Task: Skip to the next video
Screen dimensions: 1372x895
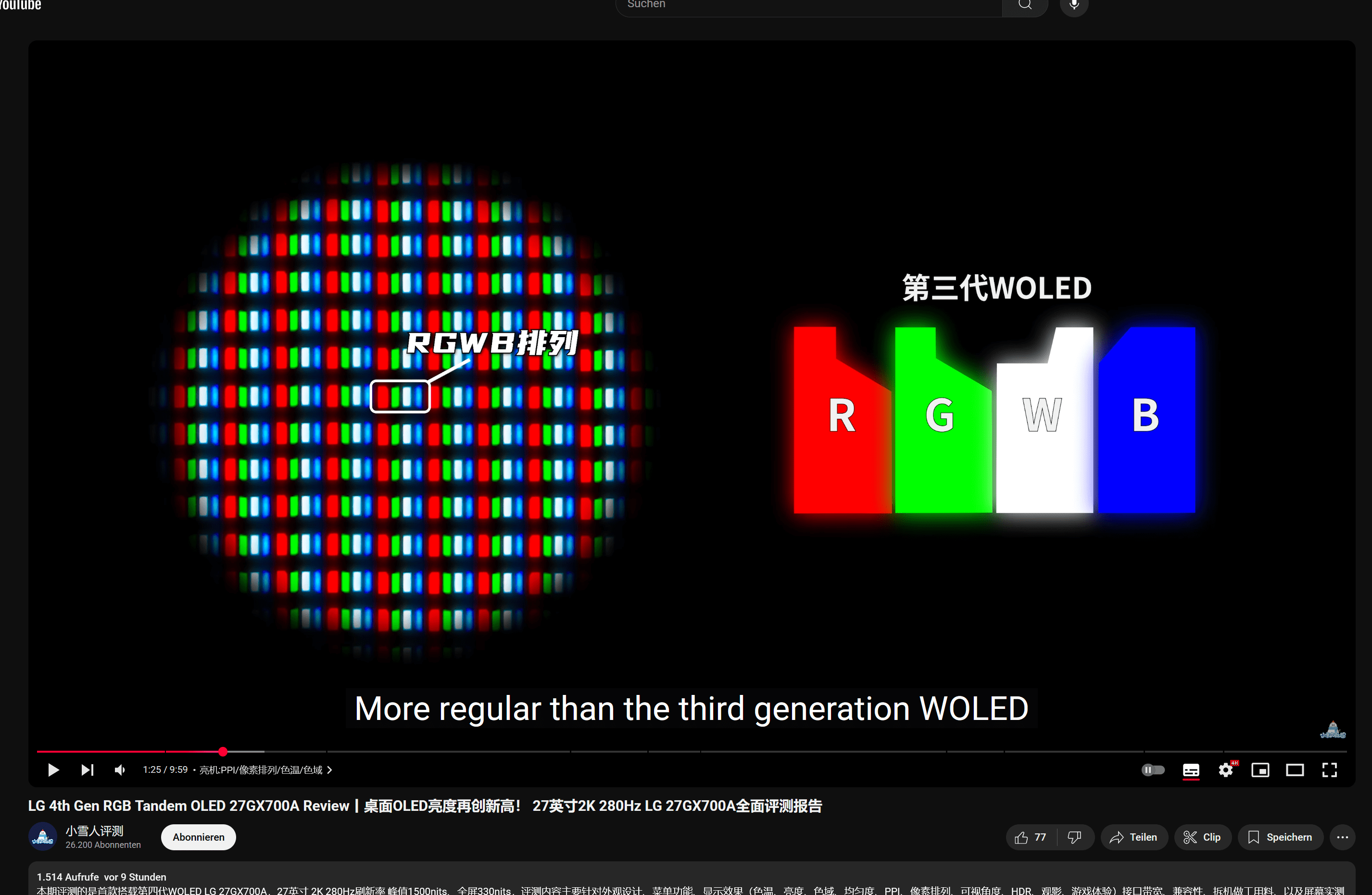Action: (88, 770)
